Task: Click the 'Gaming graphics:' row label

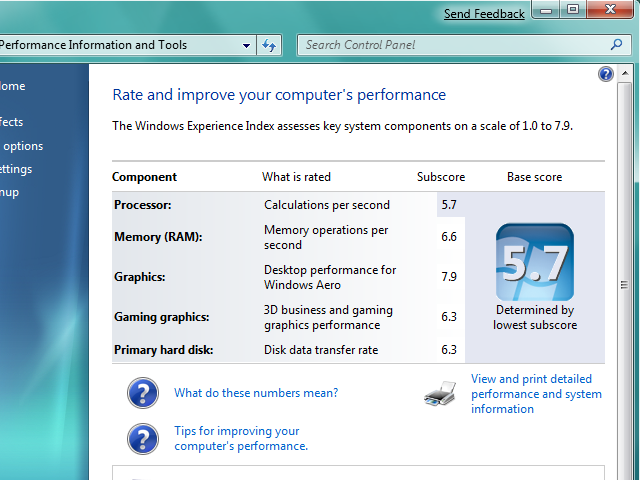Action: (162, 317)
